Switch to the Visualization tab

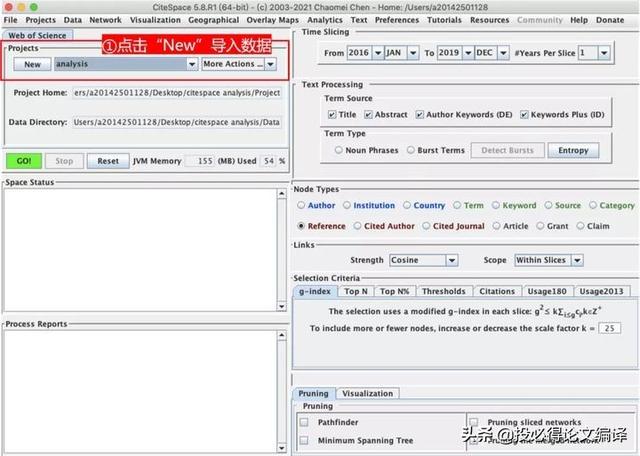[x=367, y=394]
